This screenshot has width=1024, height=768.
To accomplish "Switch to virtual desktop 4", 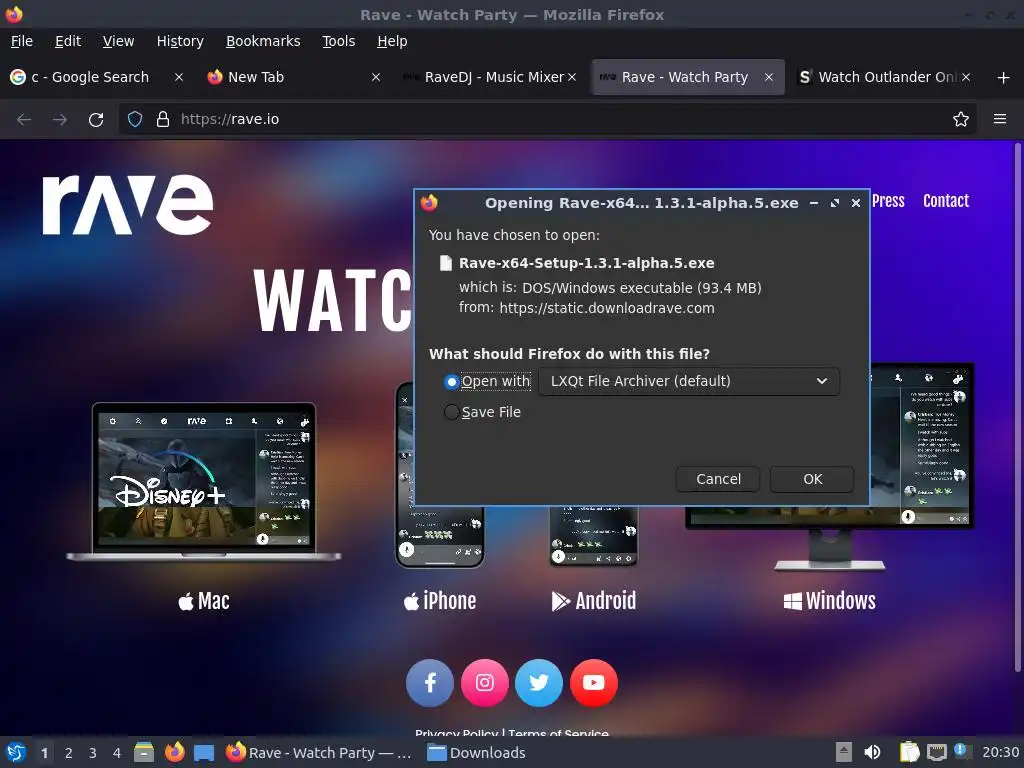I will pos(117,753).
